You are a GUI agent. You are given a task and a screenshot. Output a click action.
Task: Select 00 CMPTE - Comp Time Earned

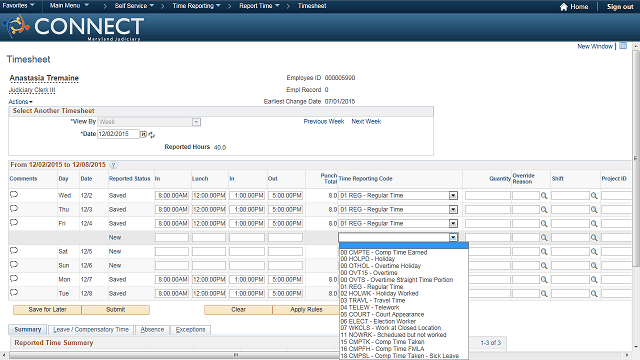coord(384,253)
